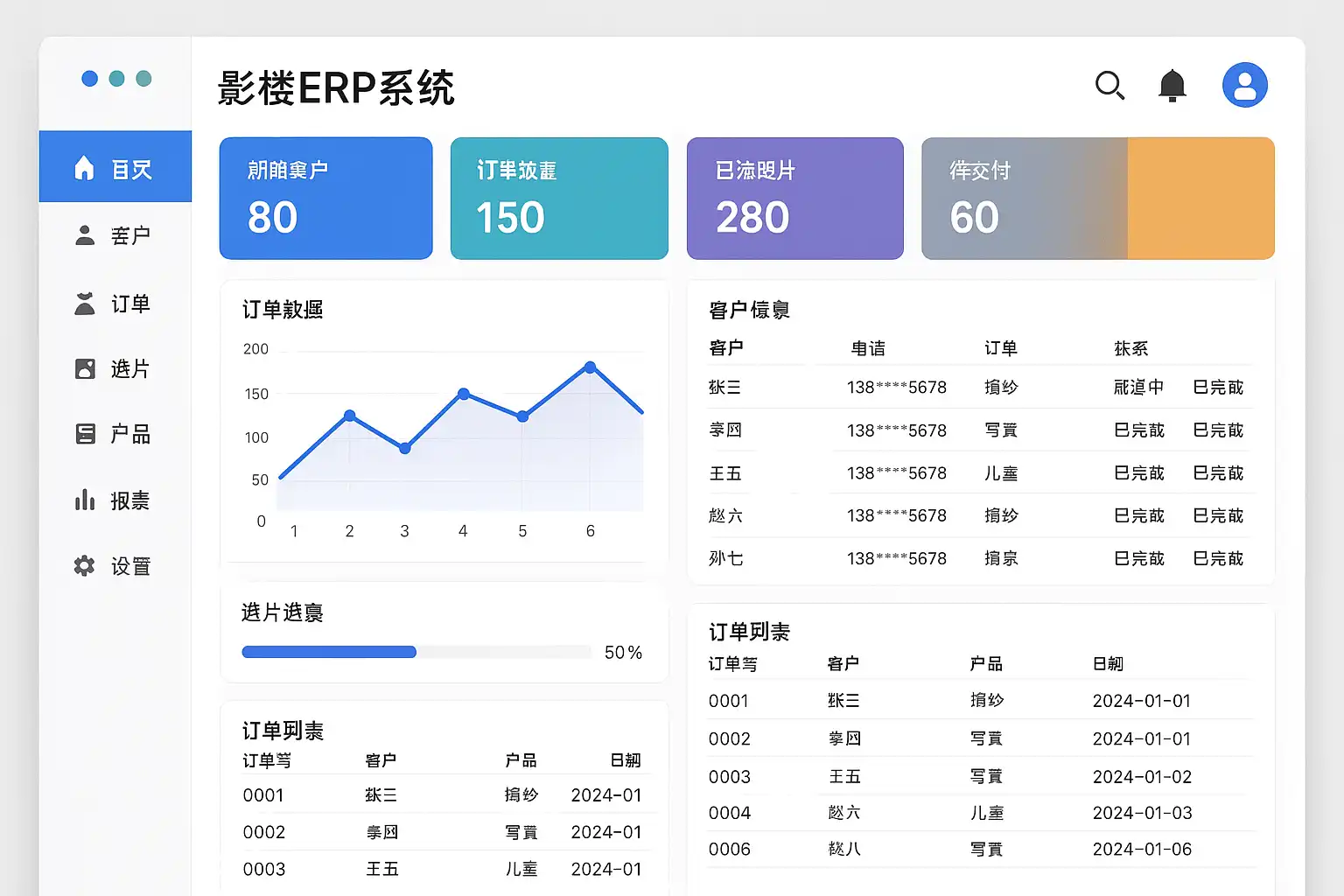Click the photo selection icon in sidebar
Image resolution: width=1344 pixels, height=896 pixels.
(85, 368)
